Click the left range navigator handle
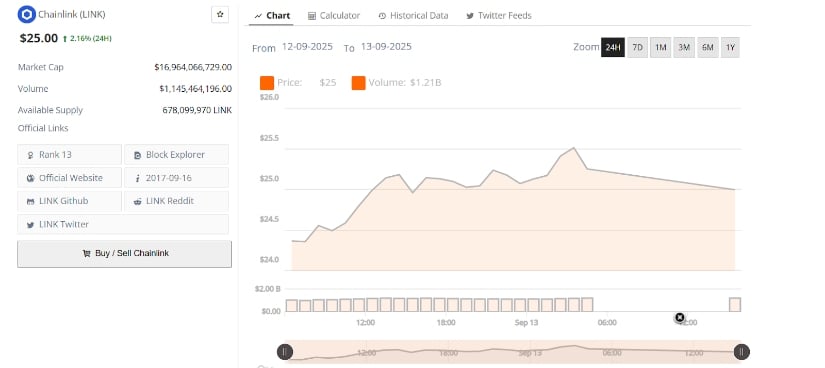 pos(285,352)
